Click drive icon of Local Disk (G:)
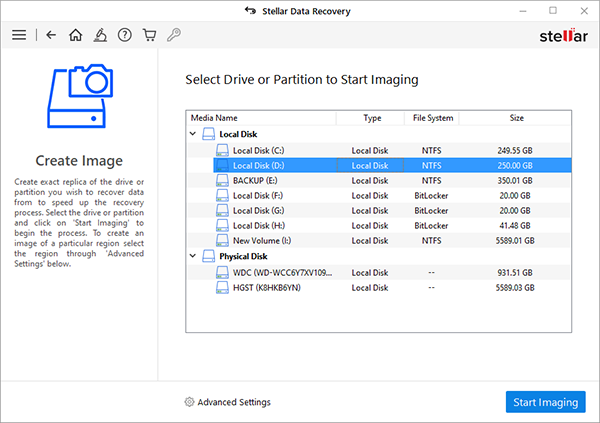The width and height of the screenshot is (600, 423). point(222,210)
